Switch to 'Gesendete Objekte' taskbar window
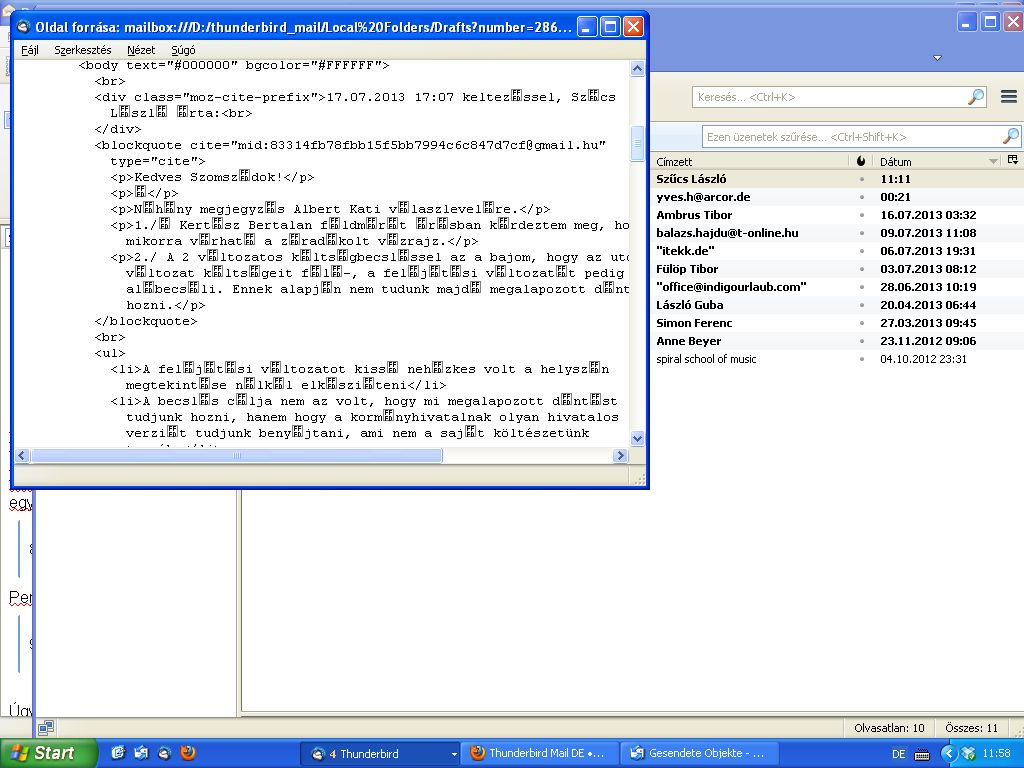Viewport: 1024px width, 768px height. coord(695,753)
